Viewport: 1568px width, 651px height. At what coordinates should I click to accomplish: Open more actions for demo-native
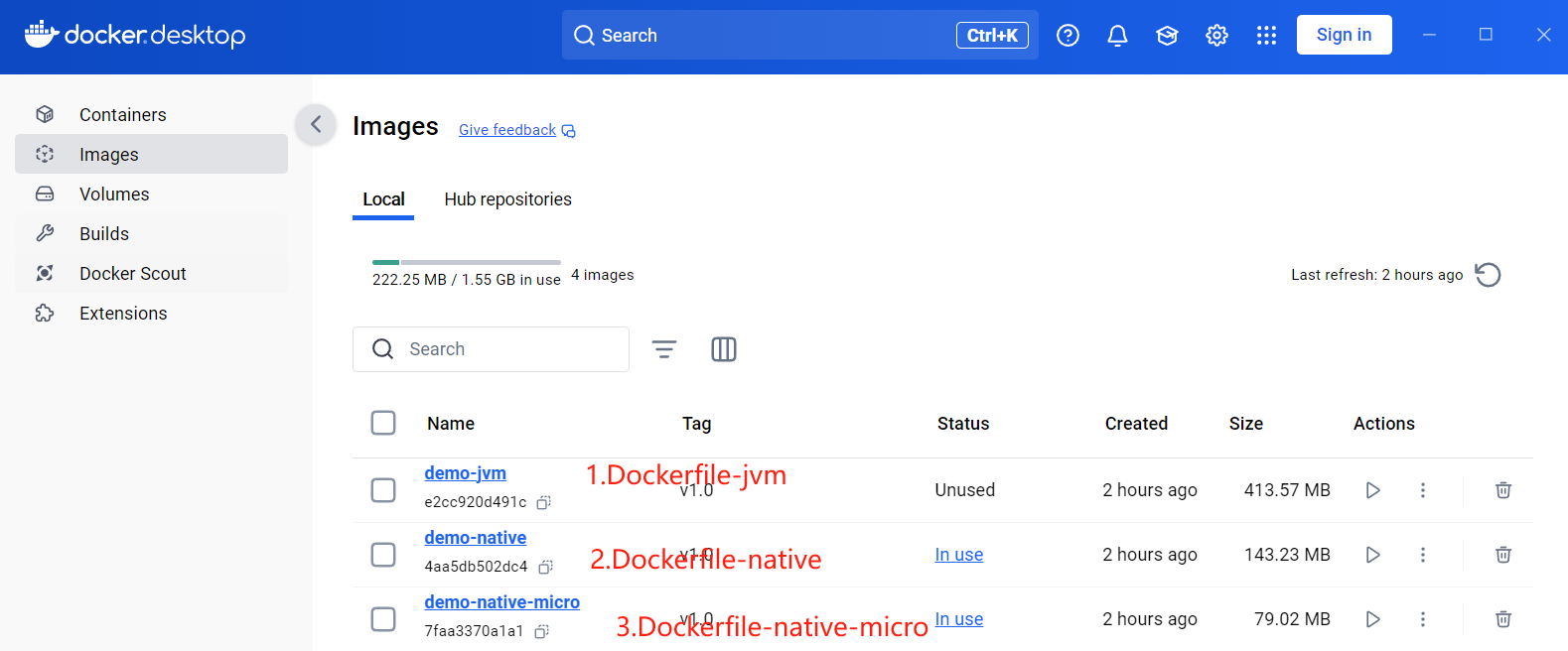coord(1423,555)
